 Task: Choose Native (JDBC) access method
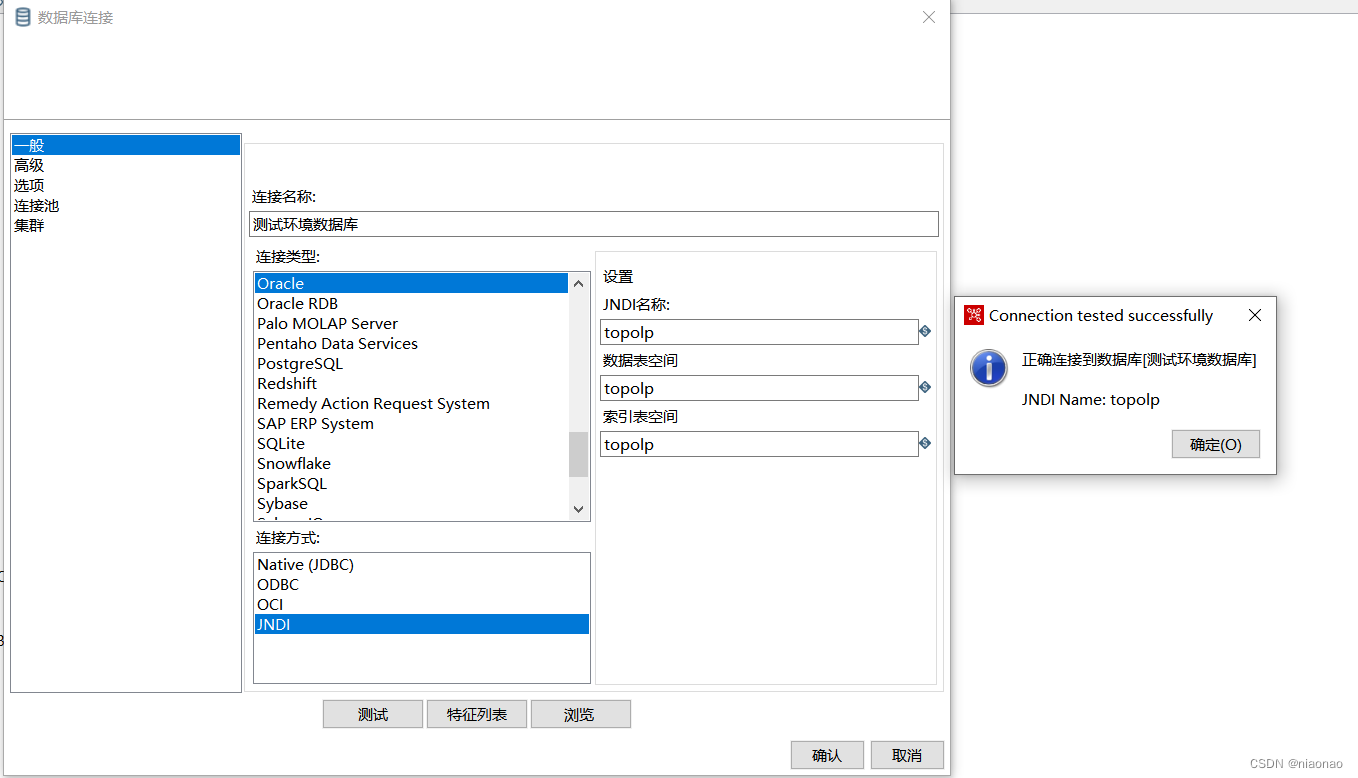click(x=422, y=564)
